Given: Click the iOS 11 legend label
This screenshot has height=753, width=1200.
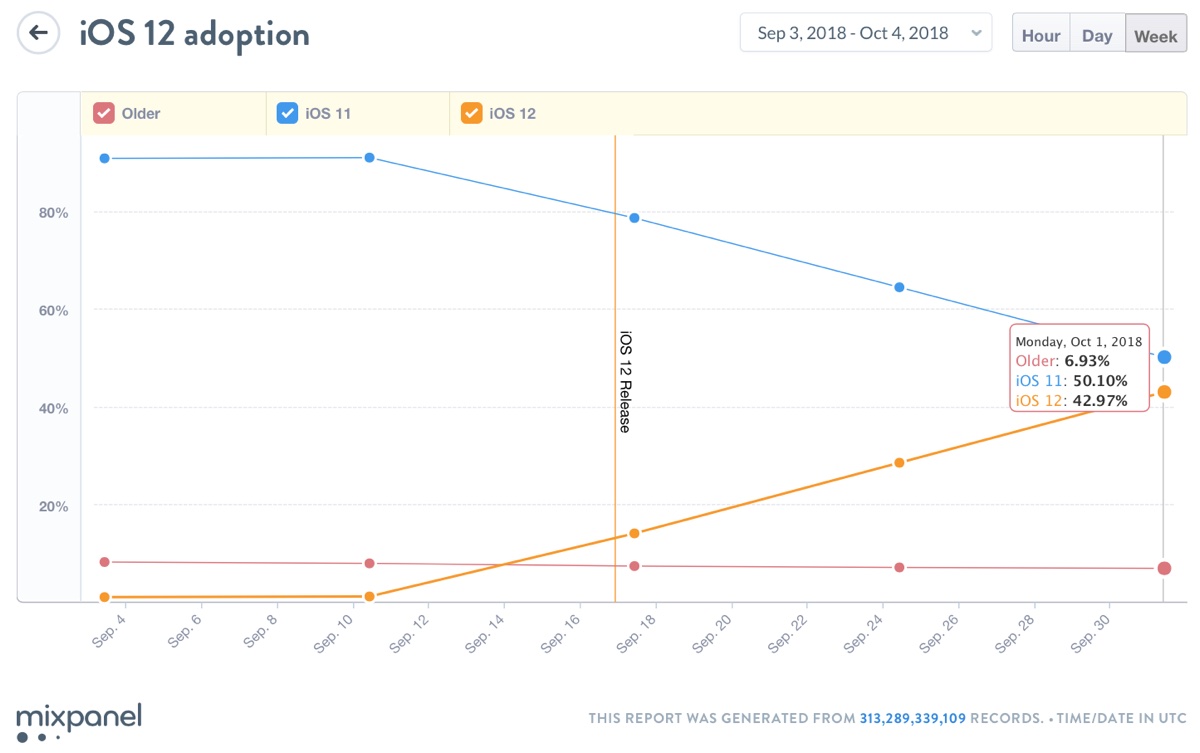Looking at the screenshot, I should coord(328,114).
